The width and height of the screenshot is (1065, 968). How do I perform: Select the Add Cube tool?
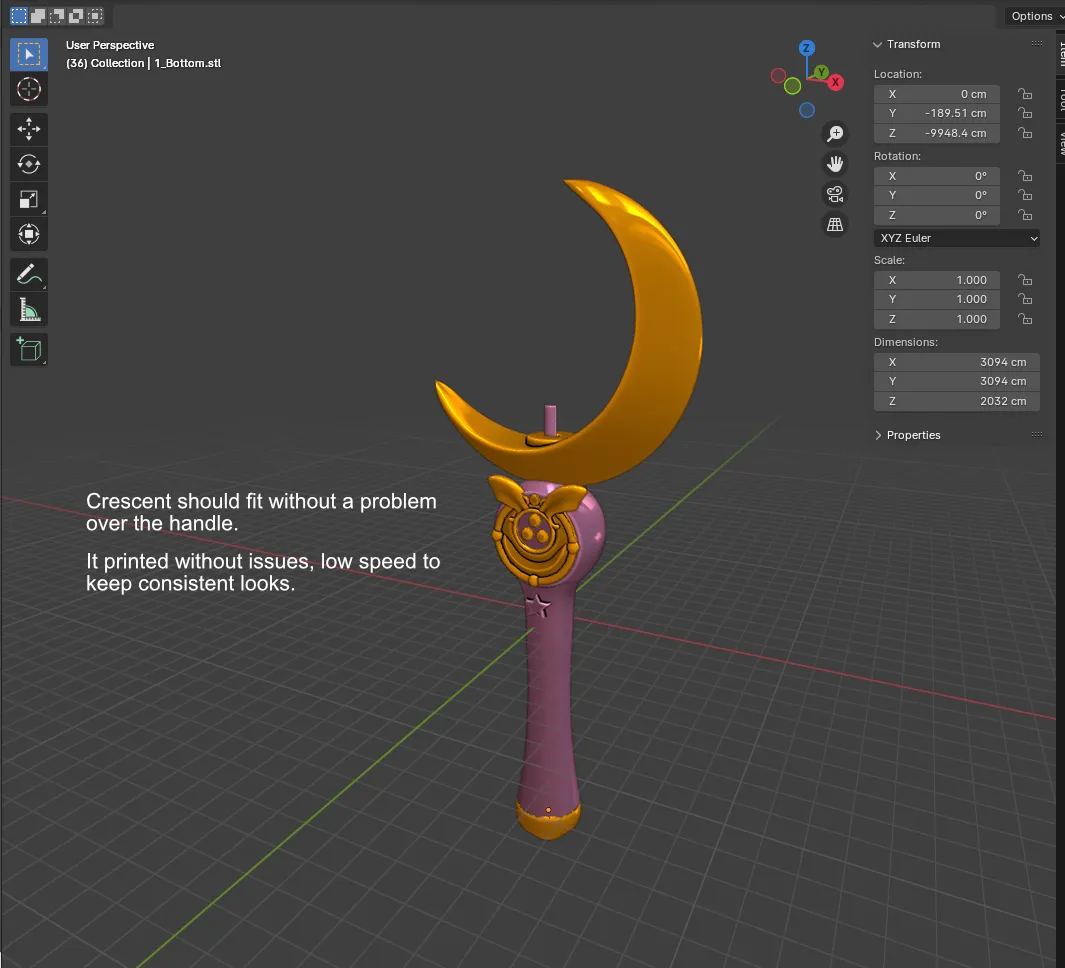(29, 350)
